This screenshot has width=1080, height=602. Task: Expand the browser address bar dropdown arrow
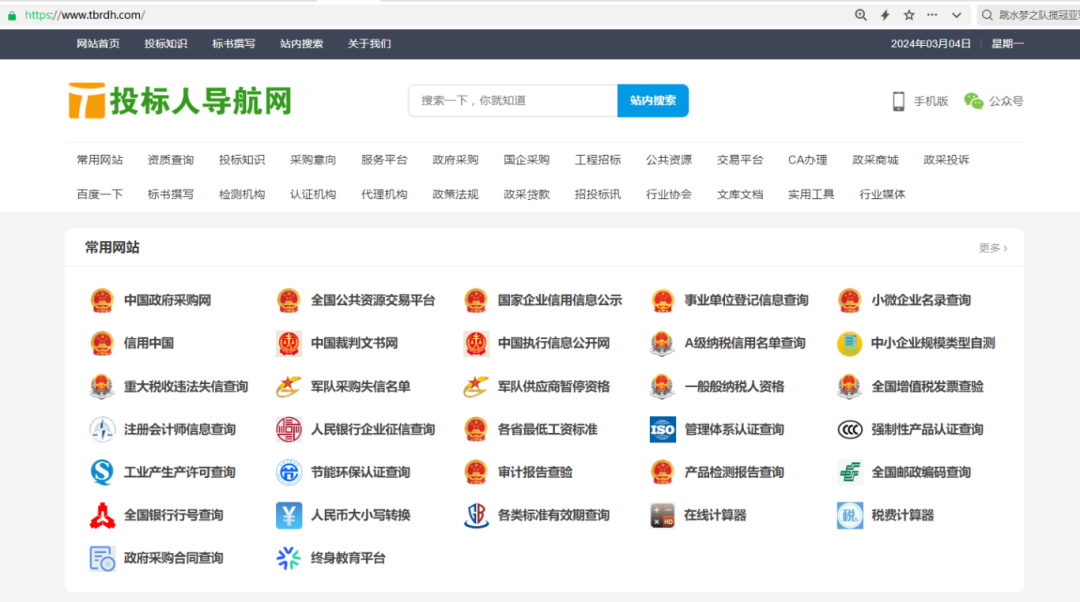pyautogui.click(x=957, y=15)
